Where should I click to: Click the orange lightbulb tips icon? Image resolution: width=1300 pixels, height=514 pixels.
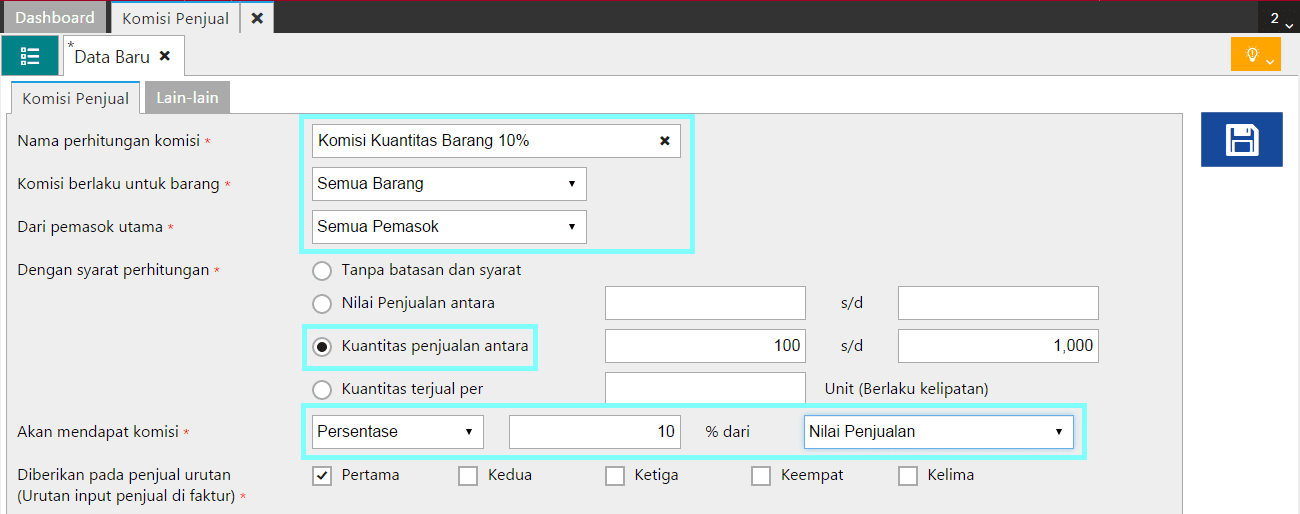pos(1256,54)
